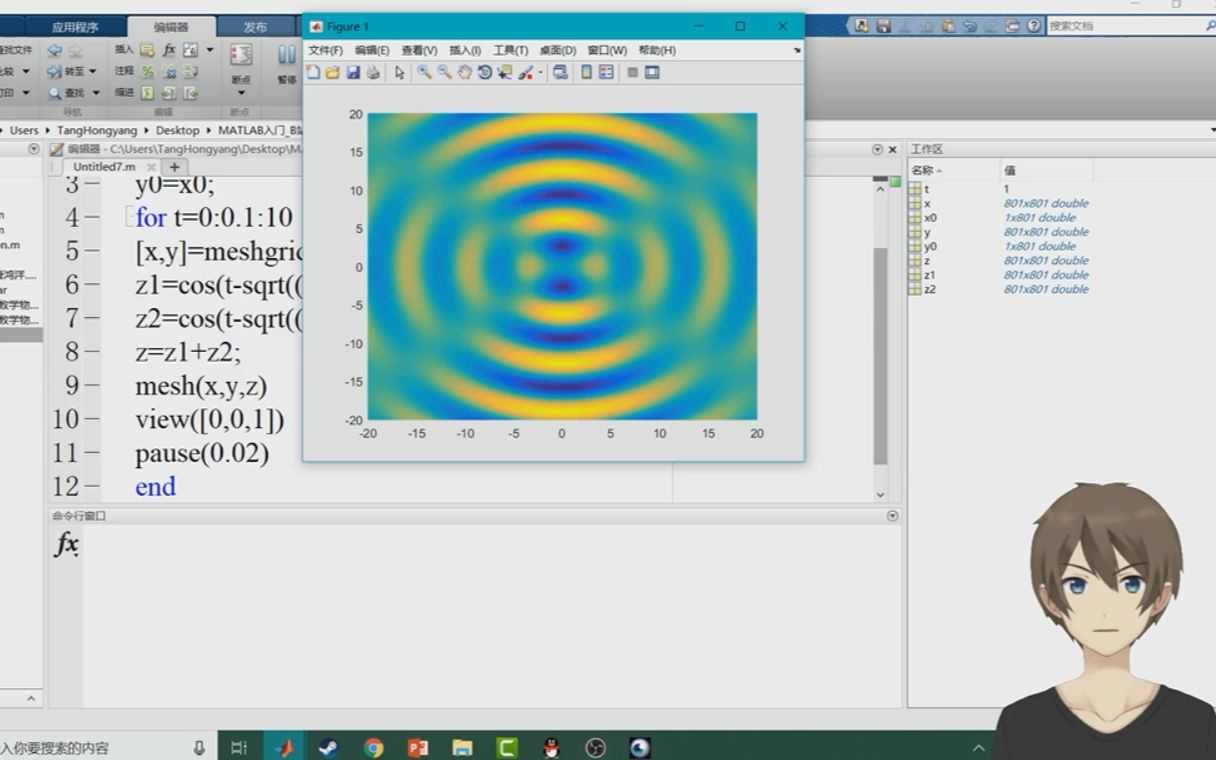Expand the 断点 dropdown arrow

(241, 93)
